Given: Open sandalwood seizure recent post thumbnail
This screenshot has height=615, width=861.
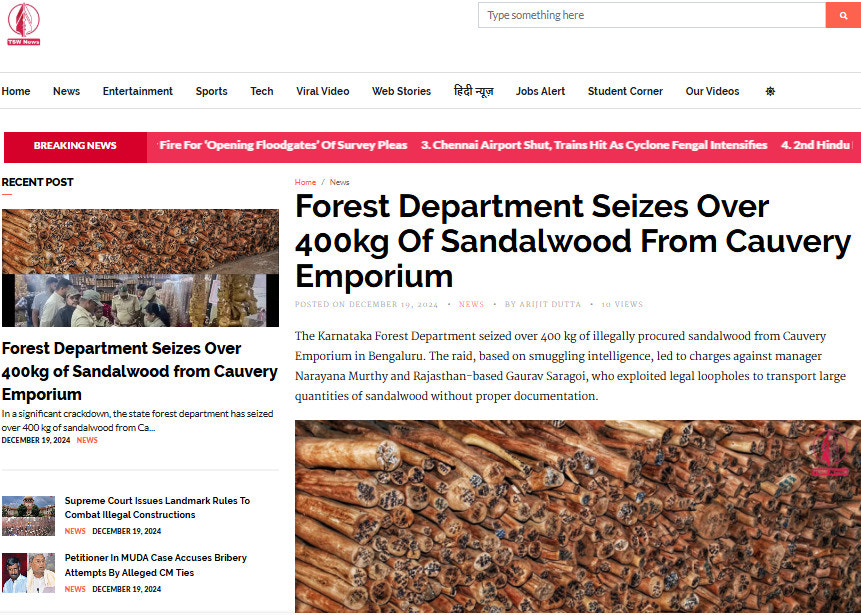Looking at the screenshot, I should (141, 268).
